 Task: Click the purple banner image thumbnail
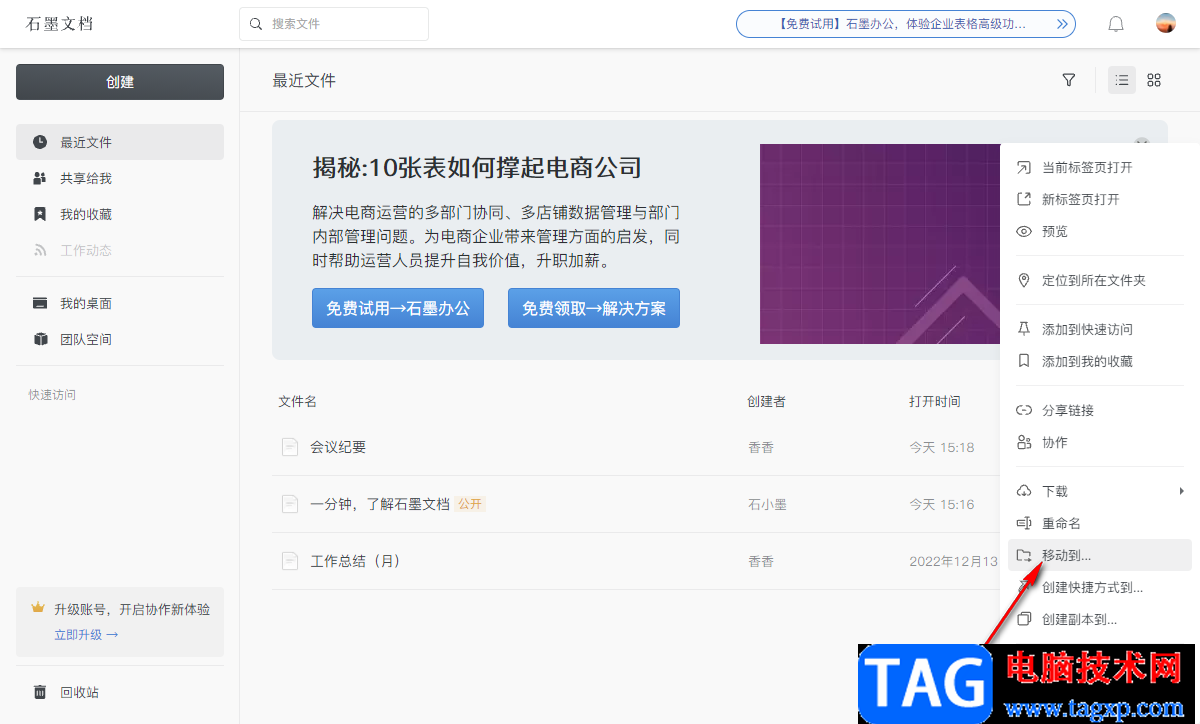pos(880,244)
